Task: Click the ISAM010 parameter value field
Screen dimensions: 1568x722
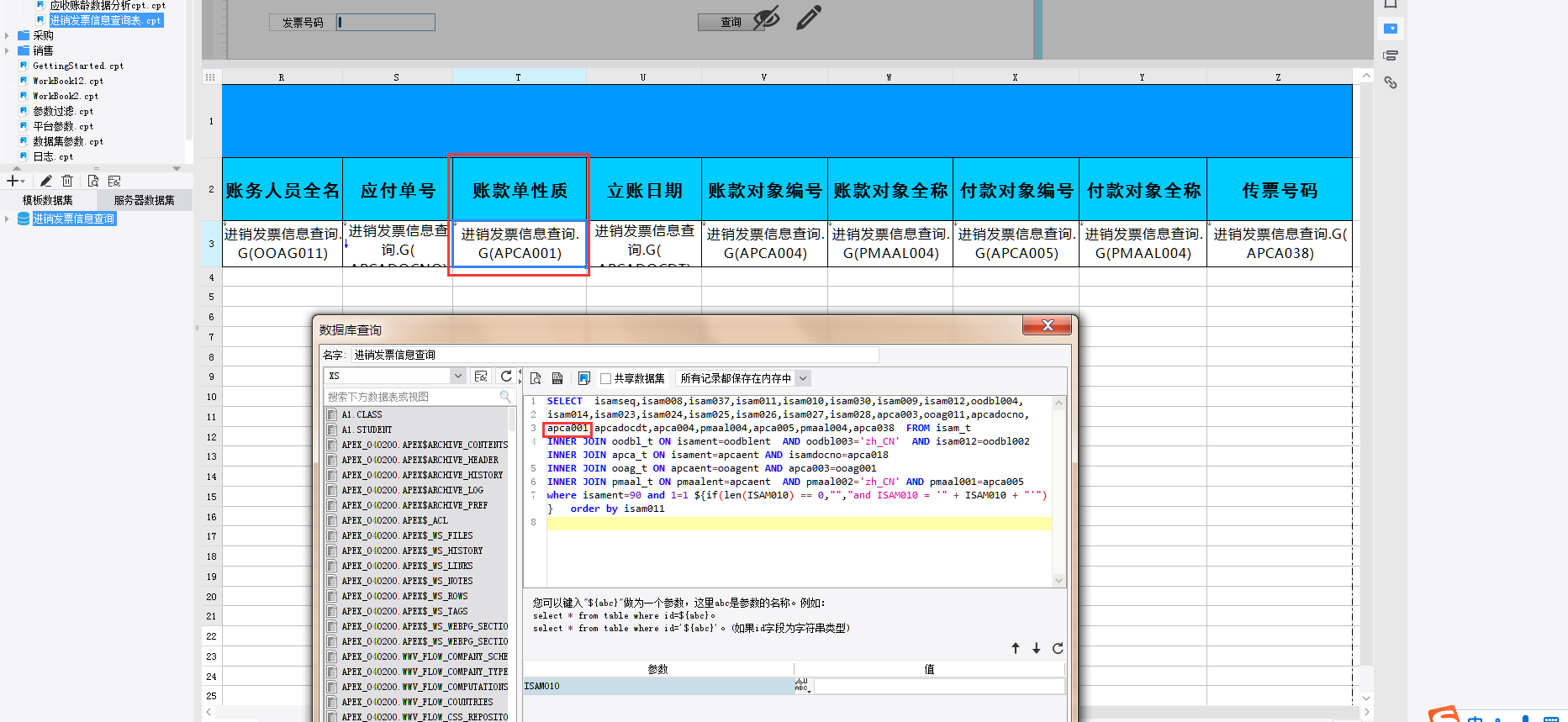Action: pos(938,687)
